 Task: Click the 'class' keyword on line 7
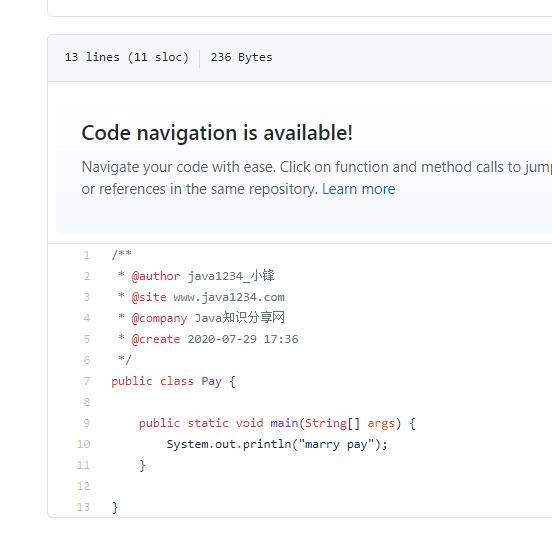pos(177,381)
